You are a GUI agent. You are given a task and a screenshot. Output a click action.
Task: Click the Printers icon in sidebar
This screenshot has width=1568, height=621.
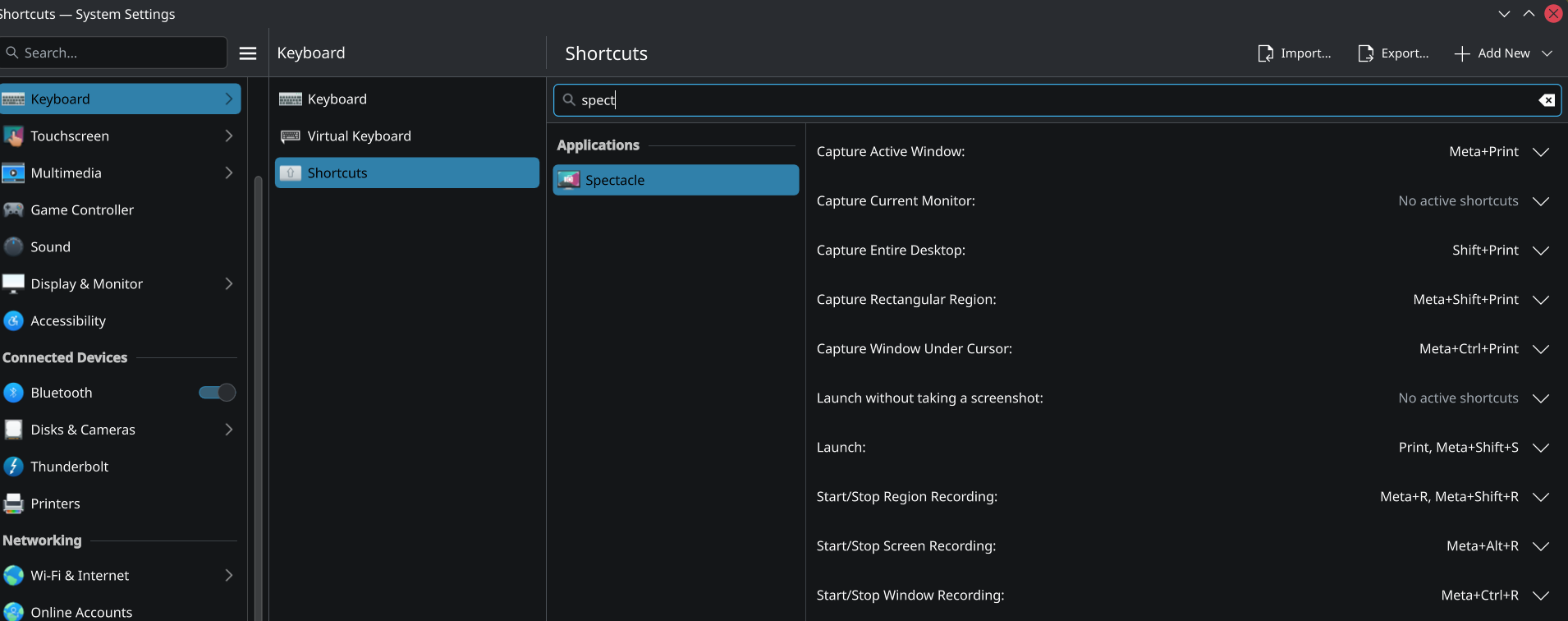click(13, 504)
